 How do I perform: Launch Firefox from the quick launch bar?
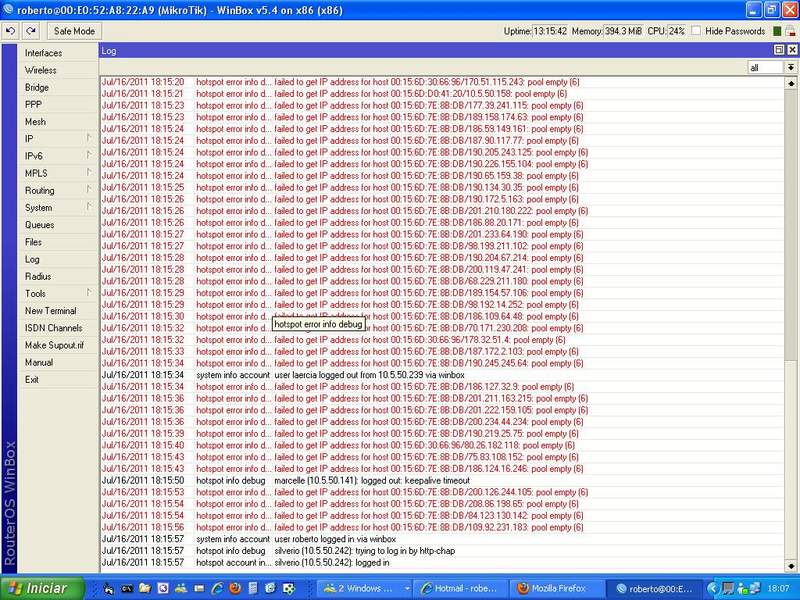coord(235,588)
